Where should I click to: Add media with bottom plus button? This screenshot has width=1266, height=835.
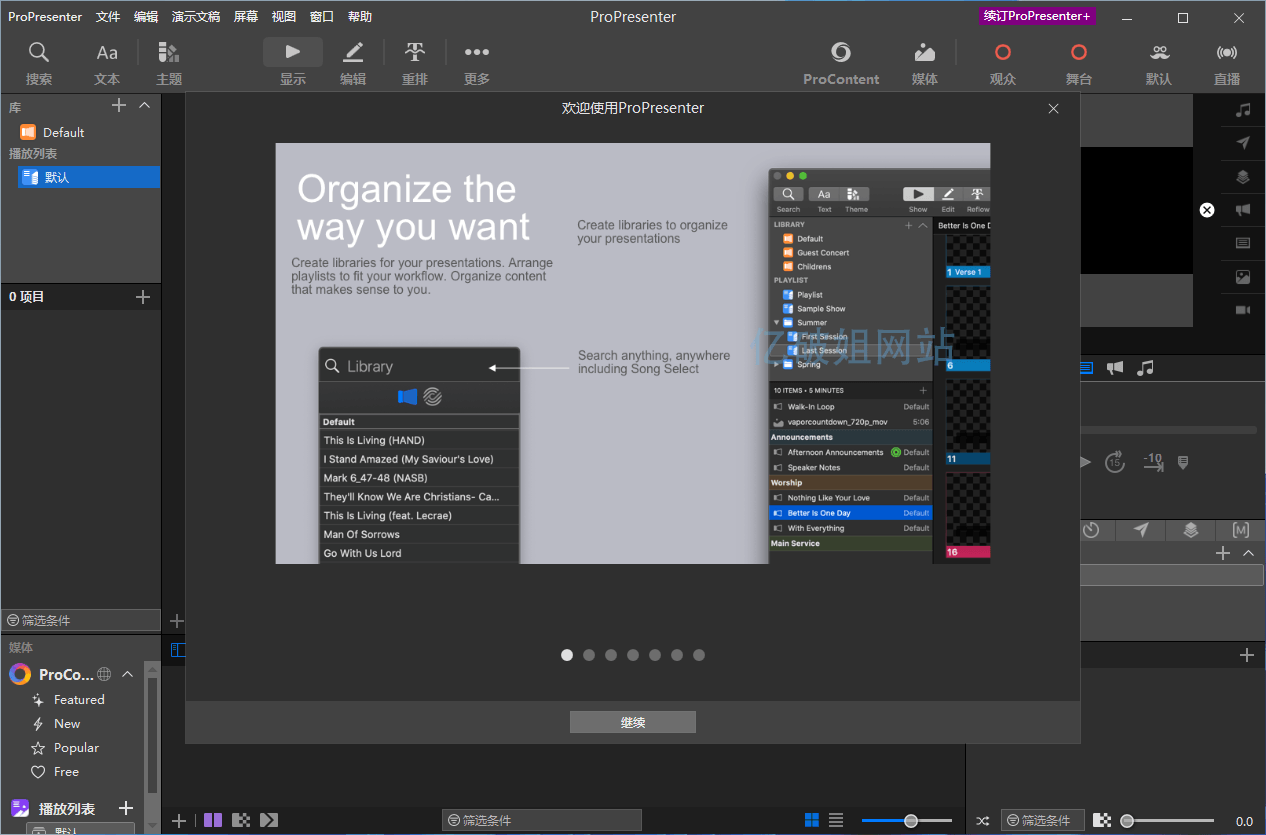179,821
